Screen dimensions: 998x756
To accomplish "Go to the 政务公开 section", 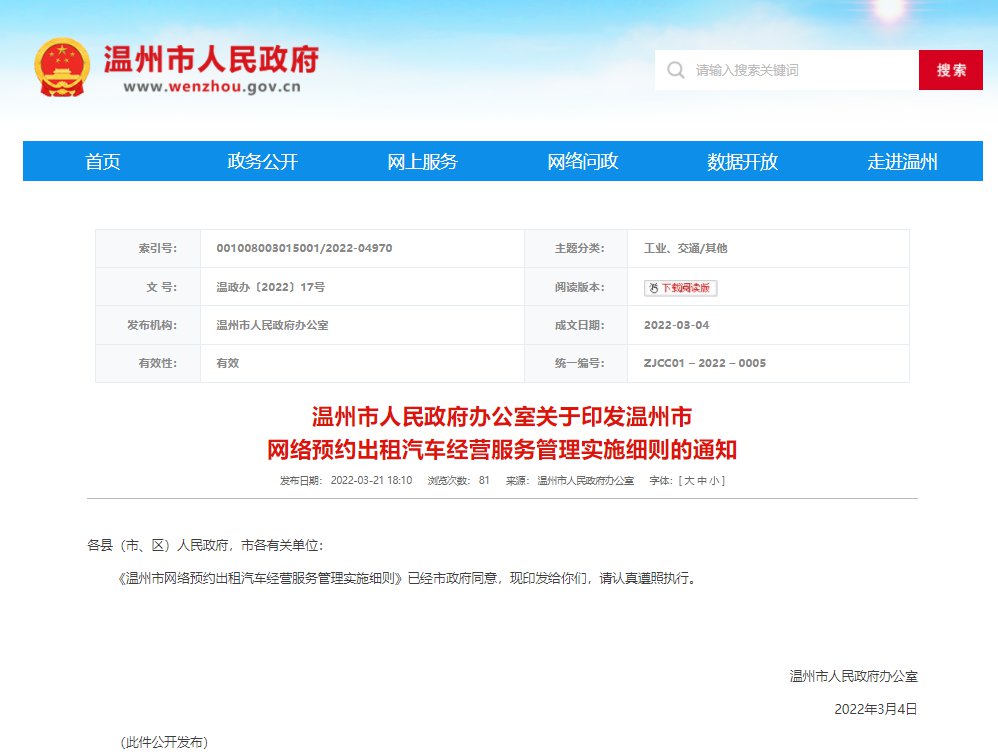I will [262, 162].
